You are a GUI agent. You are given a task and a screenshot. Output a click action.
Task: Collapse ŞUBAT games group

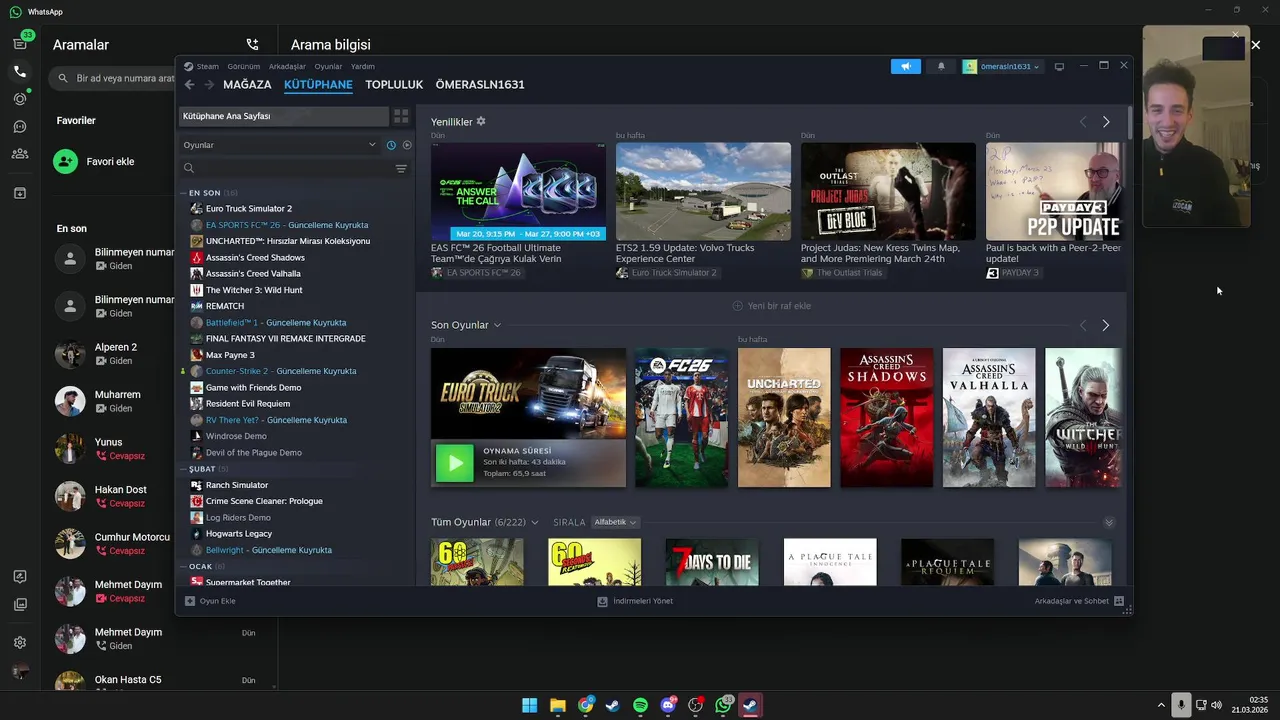click(184, 469)
